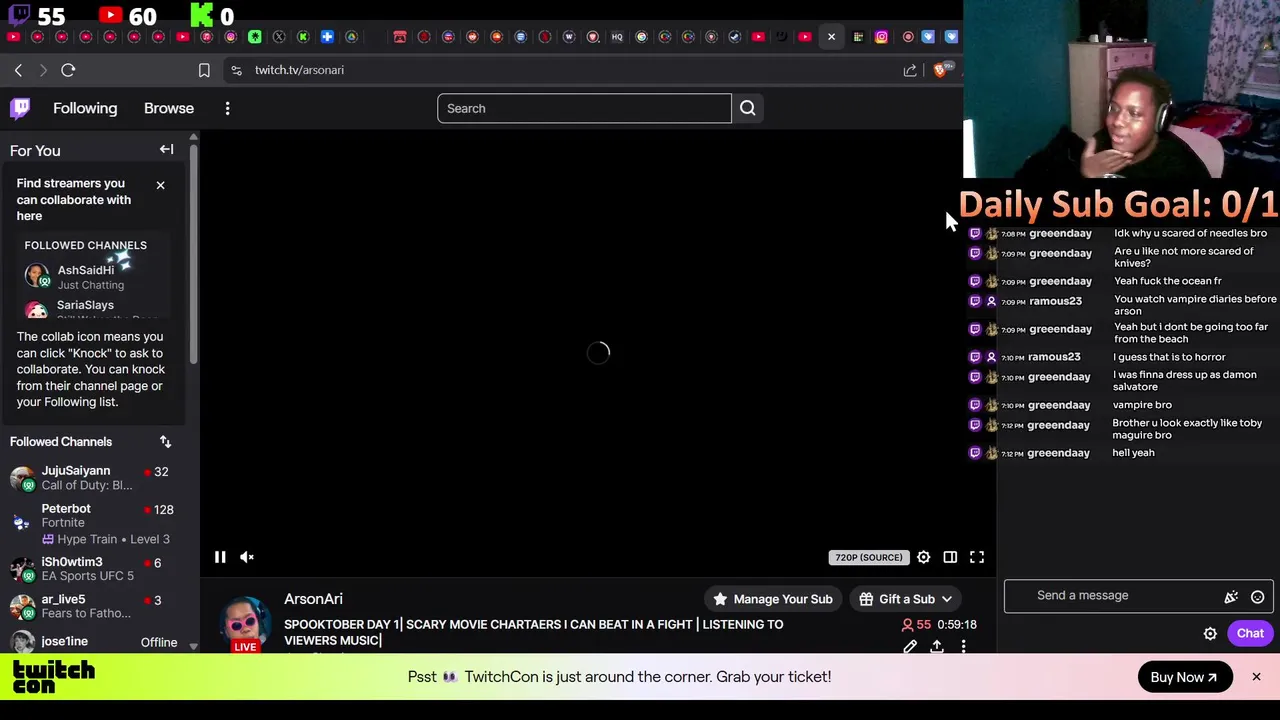Close the active browser tab
The width and height of the screenshot is (1280, 720).
(831, 37)
